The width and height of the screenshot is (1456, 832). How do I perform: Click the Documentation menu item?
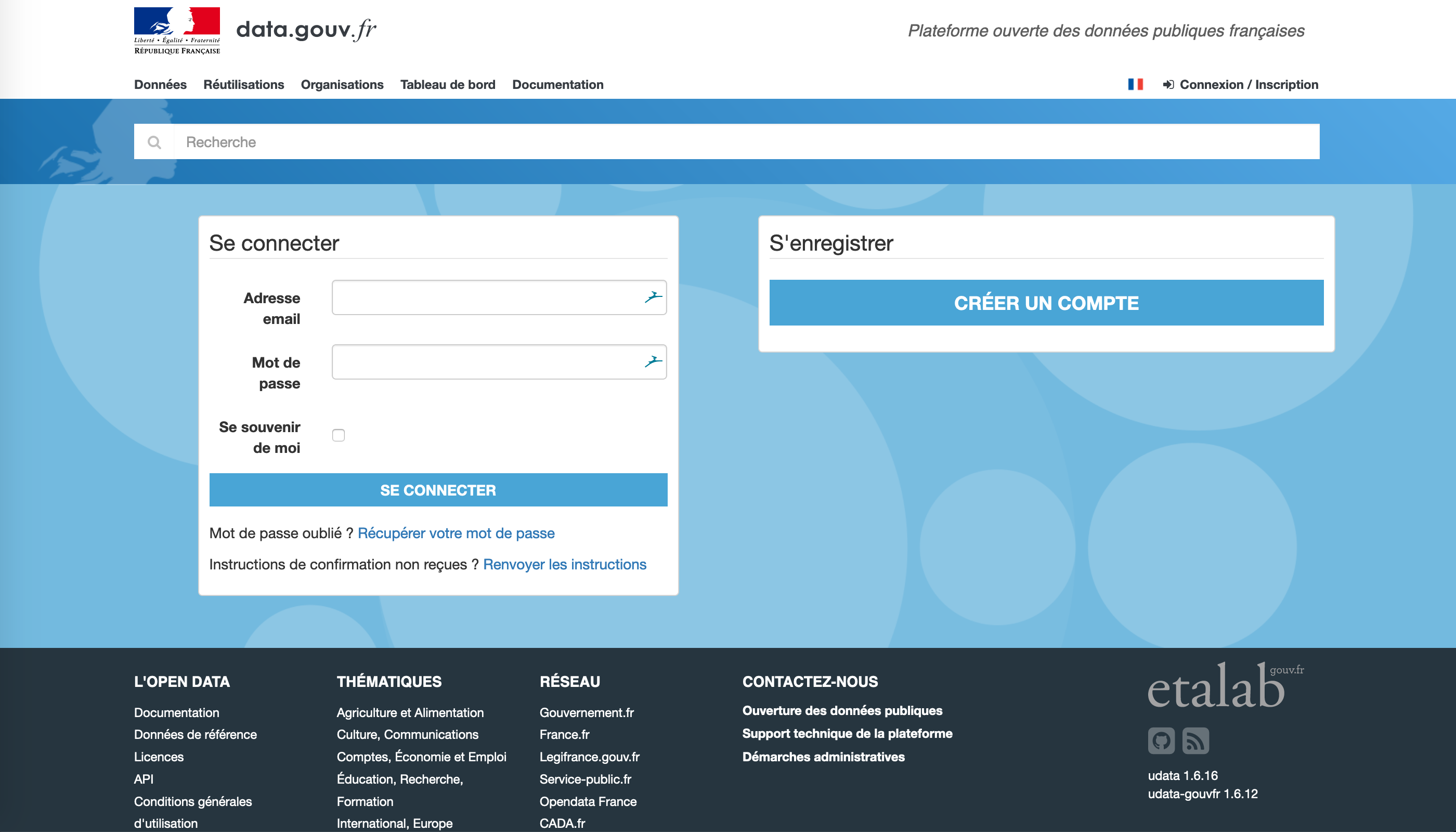[557, 84]
